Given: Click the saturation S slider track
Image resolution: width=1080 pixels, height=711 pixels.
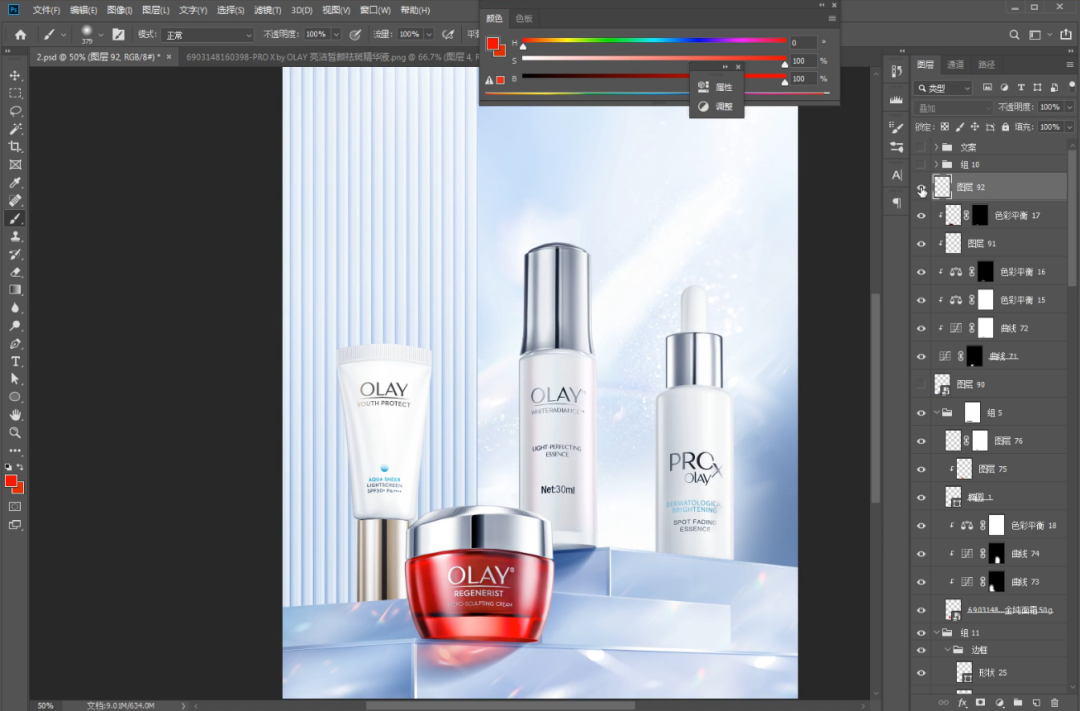Looking at the screenshot, I should [654, 59].
